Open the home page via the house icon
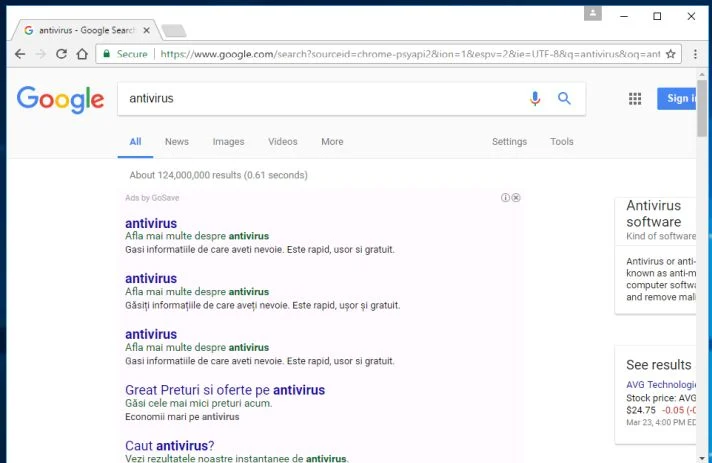 [x=82, y=54]
